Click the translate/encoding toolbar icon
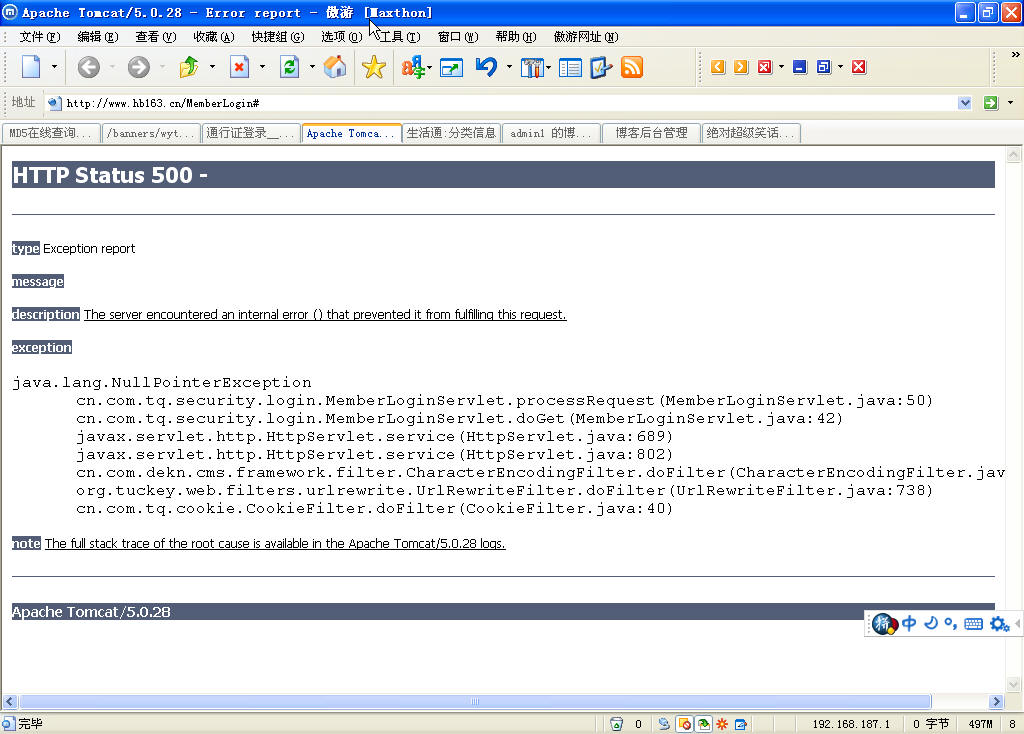This screenshot has height=734, width=1024. 413,67
